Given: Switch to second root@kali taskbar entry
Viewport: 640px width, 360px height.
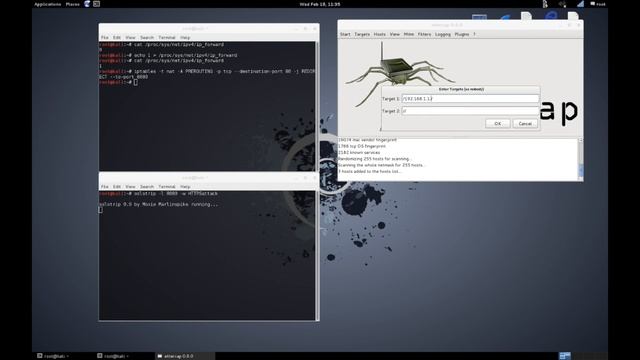Looking at the screenshot, I should pos(113,356).
